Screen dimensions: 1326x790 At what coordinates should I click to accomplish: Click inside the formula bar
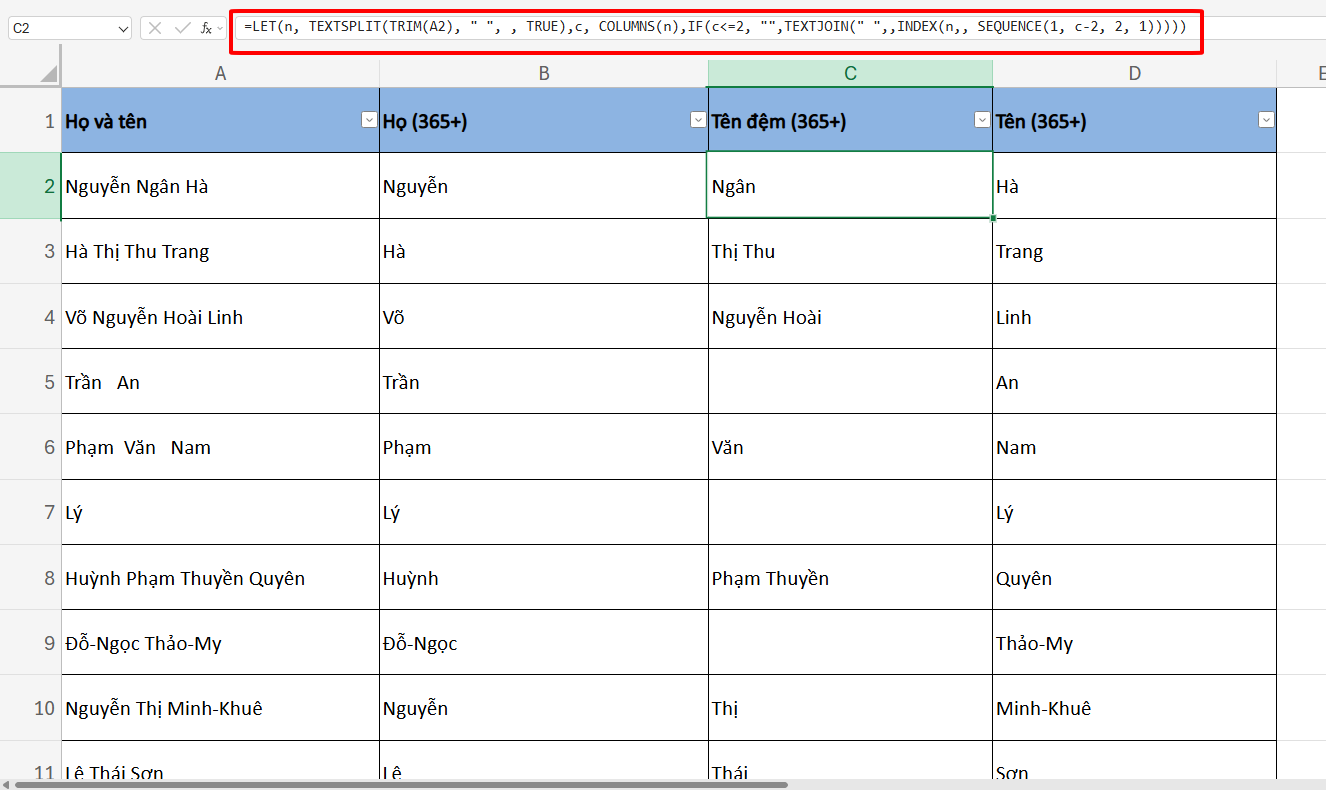click(x=700, y=27)
